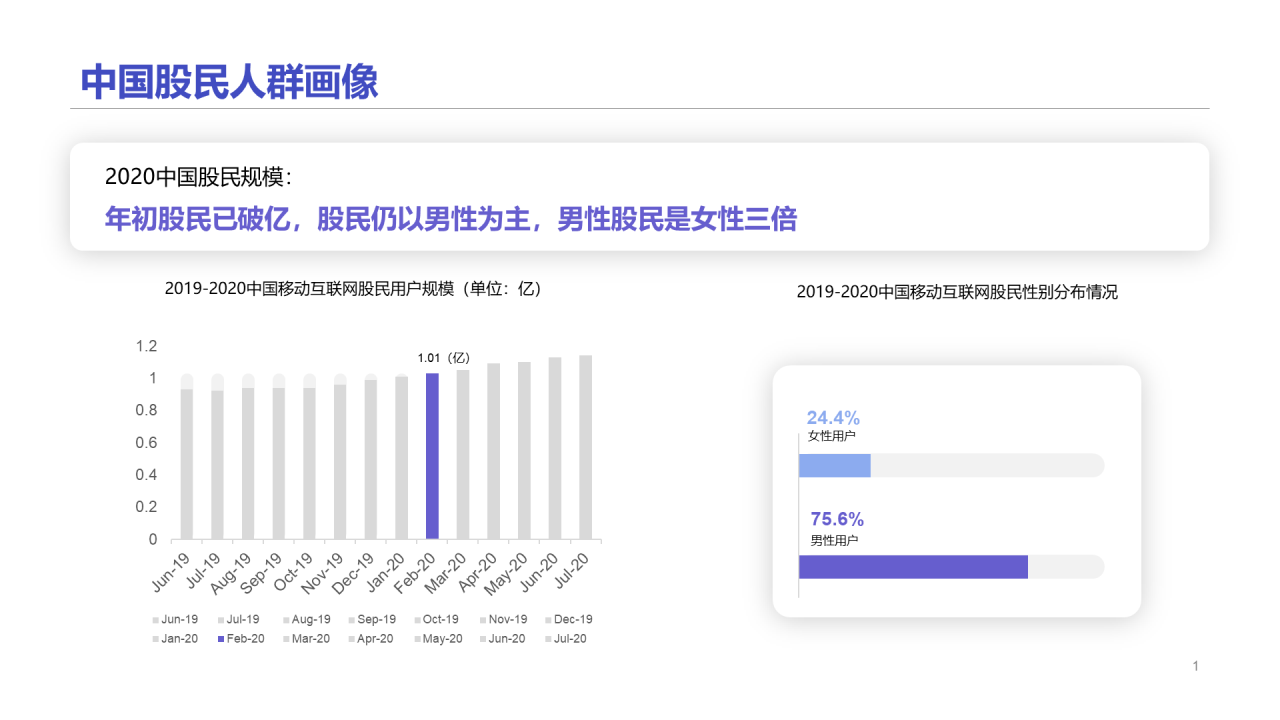Click the Jun-19 bar in the chart
The image size is (1280, 720).
click(187, 463)
